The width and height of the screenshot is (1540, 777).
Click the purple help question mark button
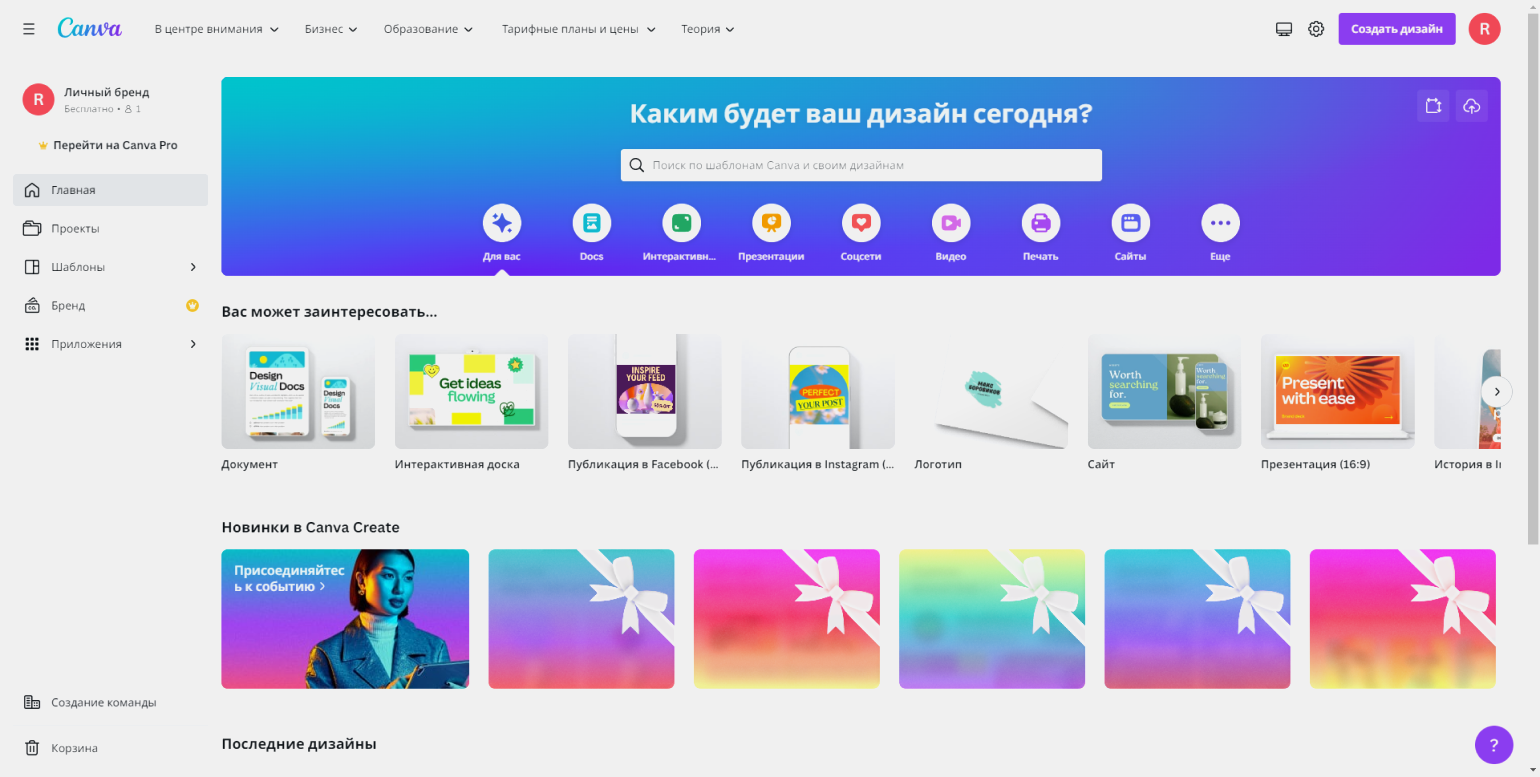pos(1494,745)
